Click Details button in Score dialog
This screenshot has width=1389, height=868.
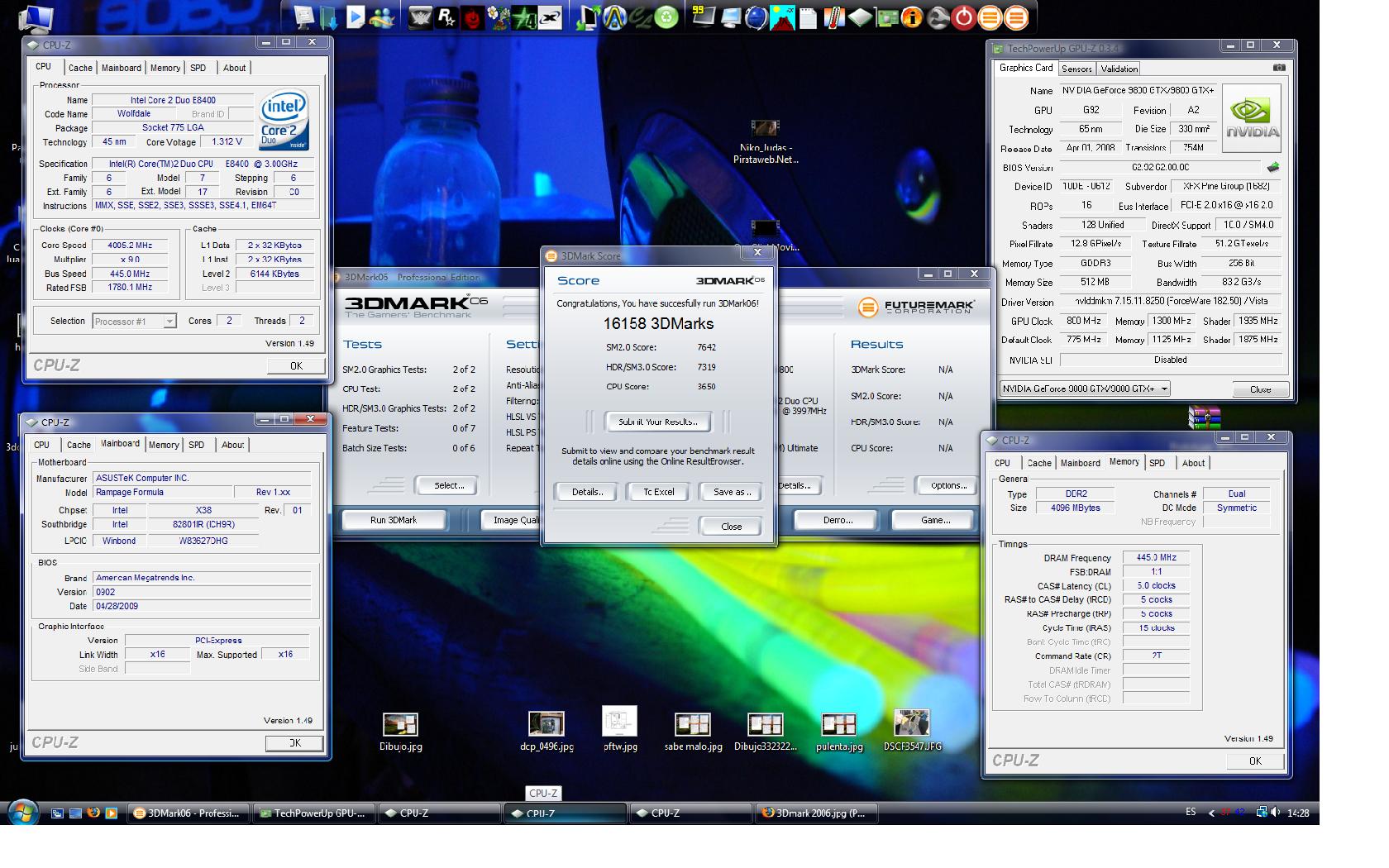pyautogui.click(x=586, y=492)
